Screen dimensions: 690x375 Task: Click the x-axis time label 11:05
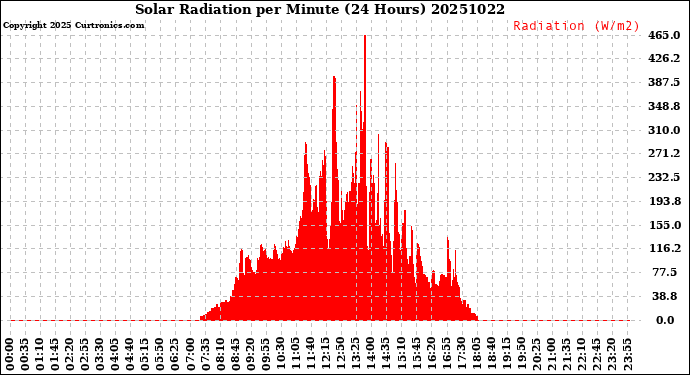tap(296, 355)
